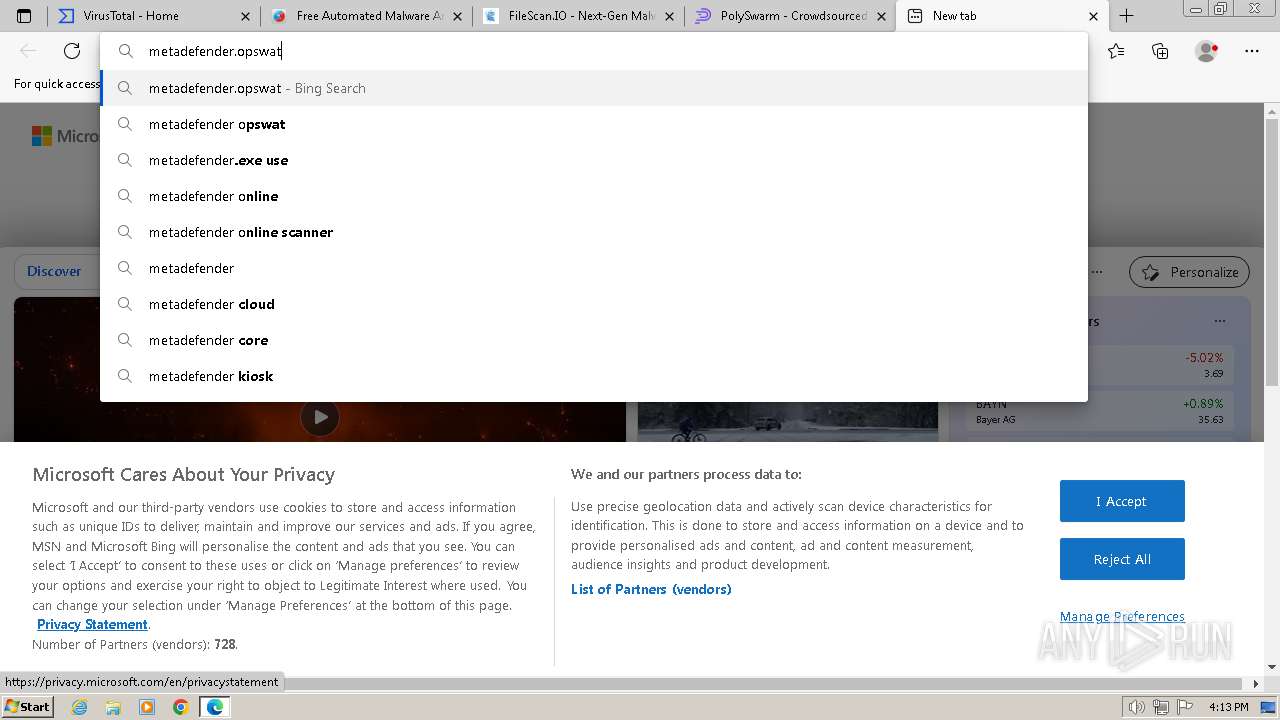The image size is (1280, 720).
Task: Launch Internet Explorer from the taskbar
Action: pos(80,707)
